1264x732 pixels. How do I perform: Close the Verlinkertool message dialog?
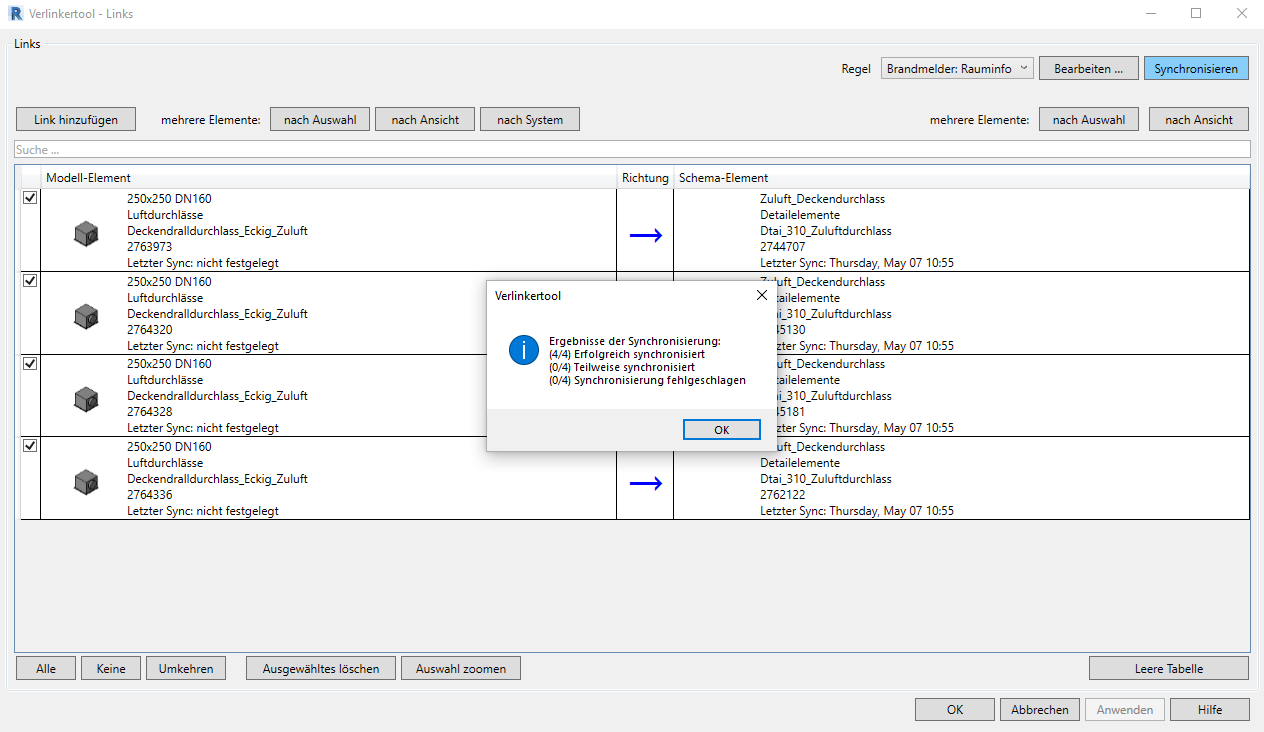tap(761, 296)
